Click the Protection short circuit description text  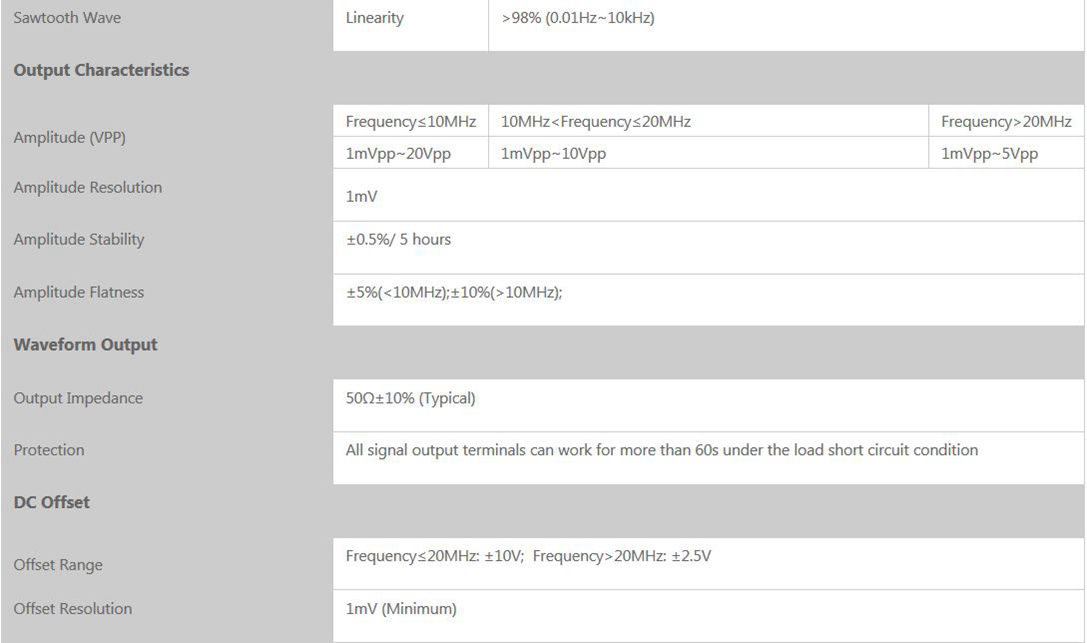click(661, 450)
